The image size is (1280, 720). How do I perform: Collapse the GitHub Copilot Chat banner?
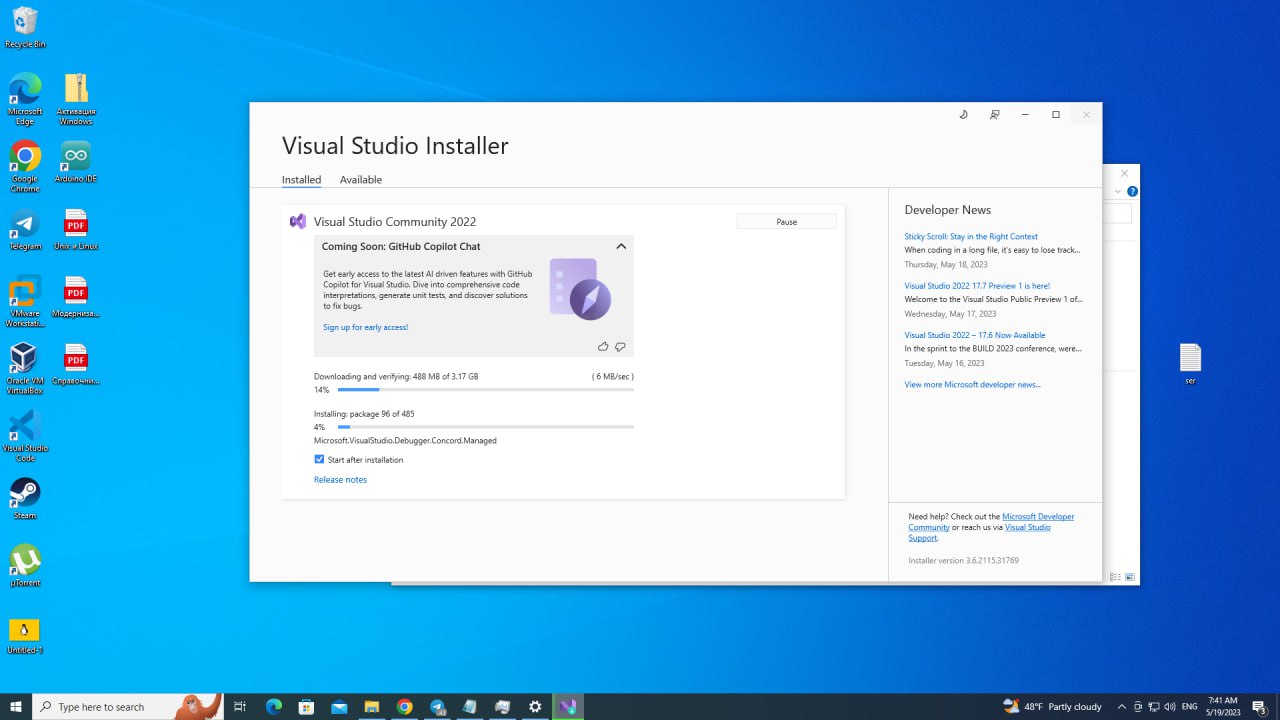(621, 246)
